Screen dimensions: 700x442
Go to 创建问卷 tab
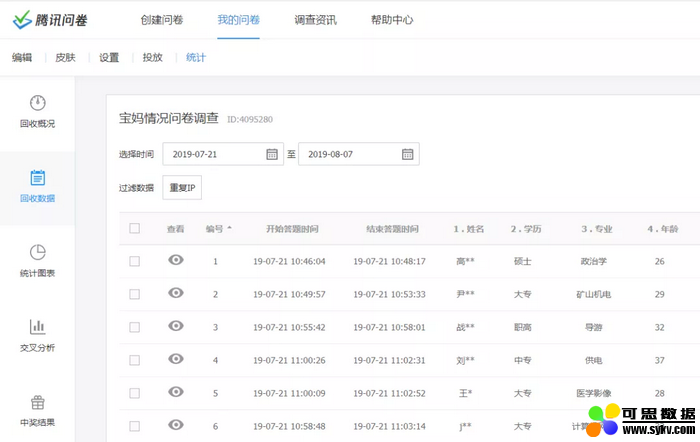click(162, 20)
